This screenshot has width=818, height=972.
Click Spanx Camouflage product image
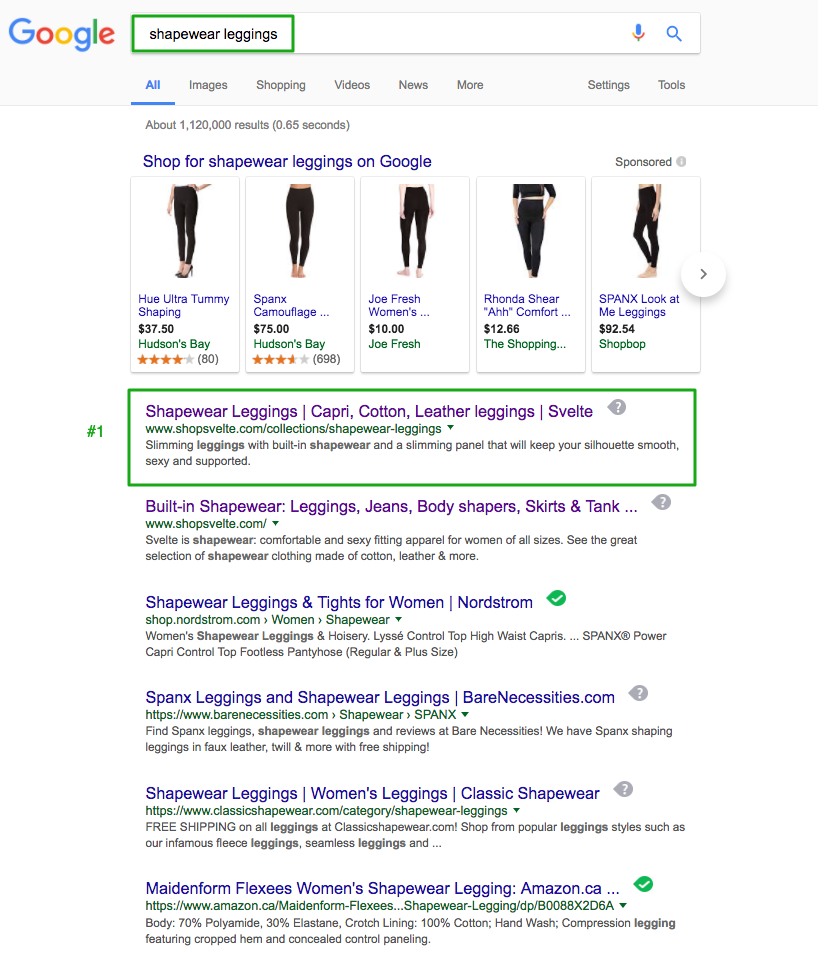coord(300,231)
